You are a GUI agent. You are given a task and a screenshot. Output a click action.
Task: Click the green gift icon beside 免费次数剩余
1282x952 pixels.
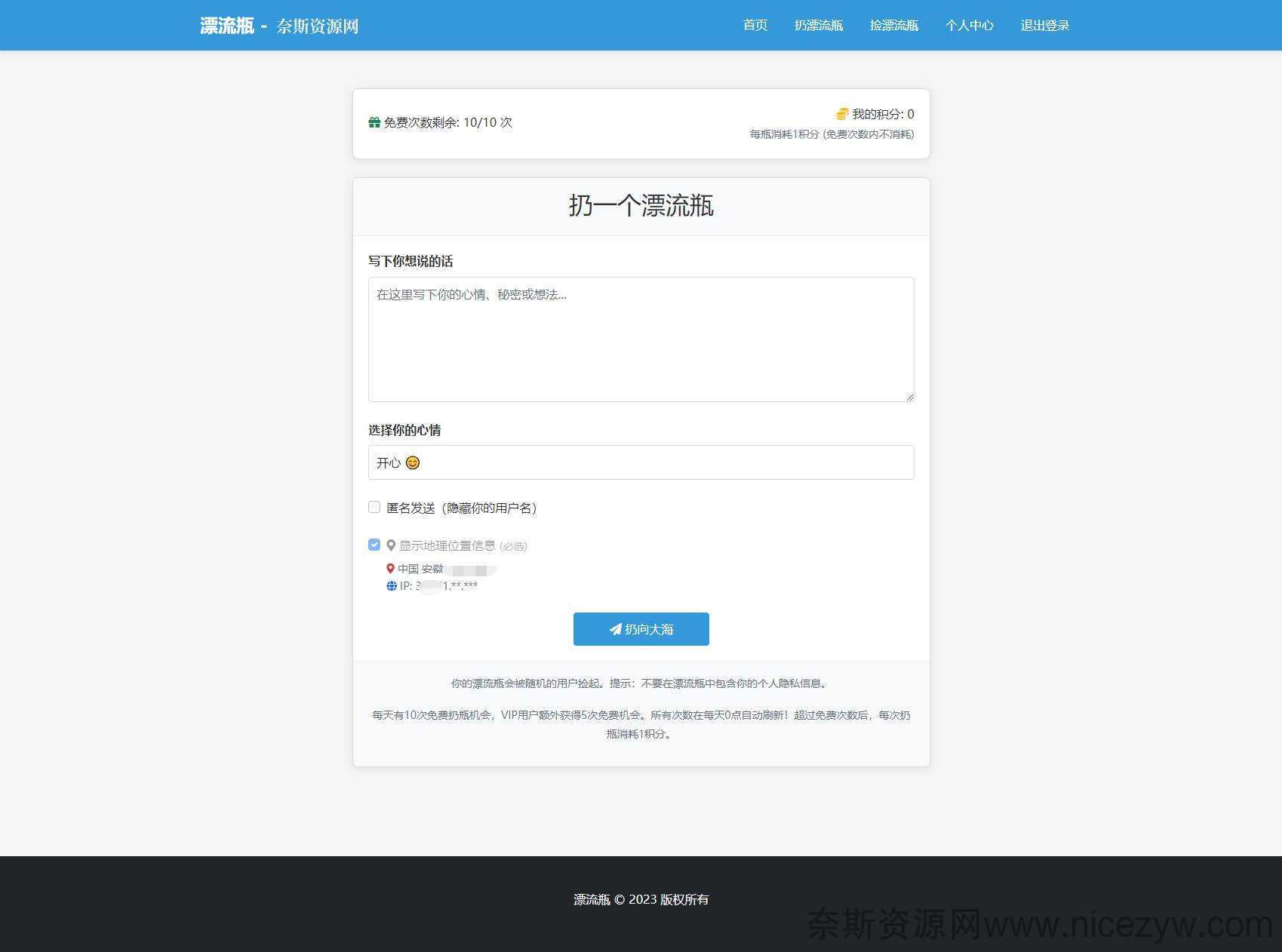pos(374,122)
